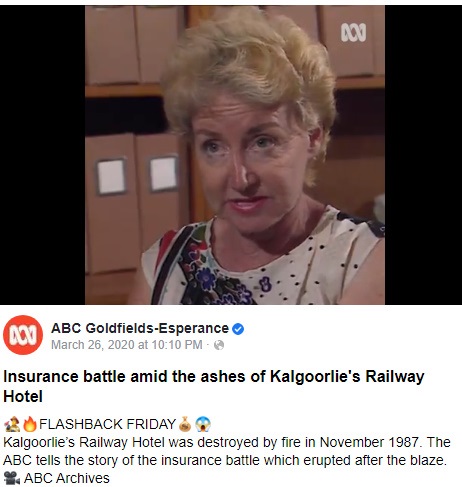Select the ABC Archives credit text
The width and height of the screenshot is (462, 487).
click(x=67, y=478)
